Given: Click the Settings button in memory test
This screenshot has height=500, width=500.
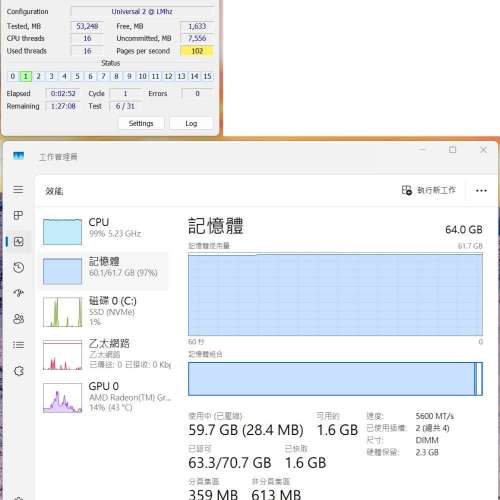Looking at the screenshot, I should 141,123.
